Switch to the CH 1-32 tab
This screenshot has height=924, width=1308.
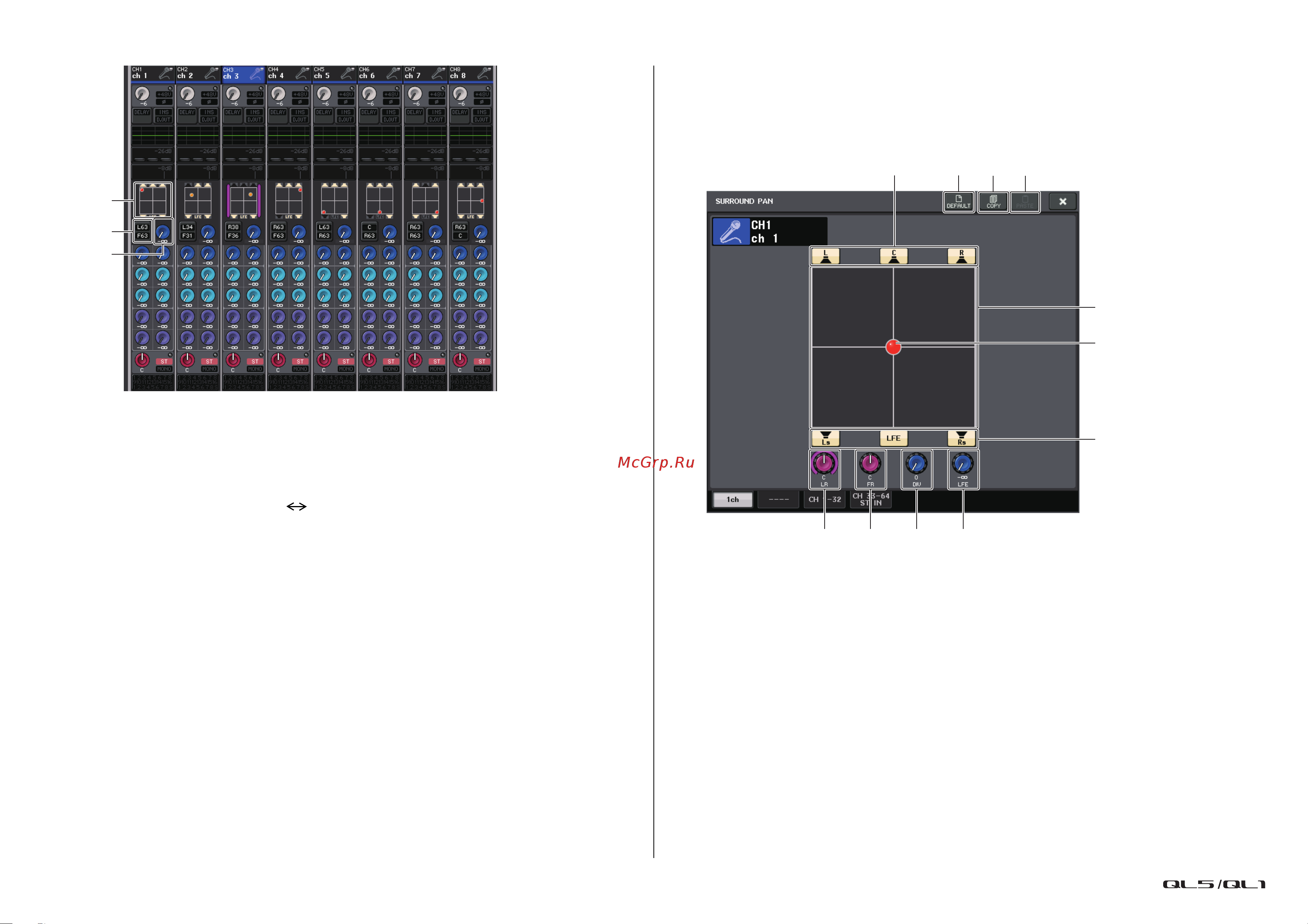pos(825,500)
